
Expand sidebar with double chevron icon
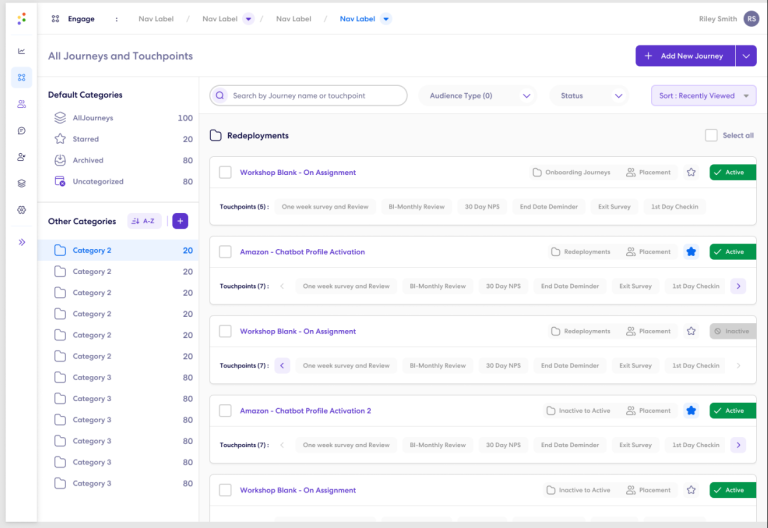coord(22,242)
